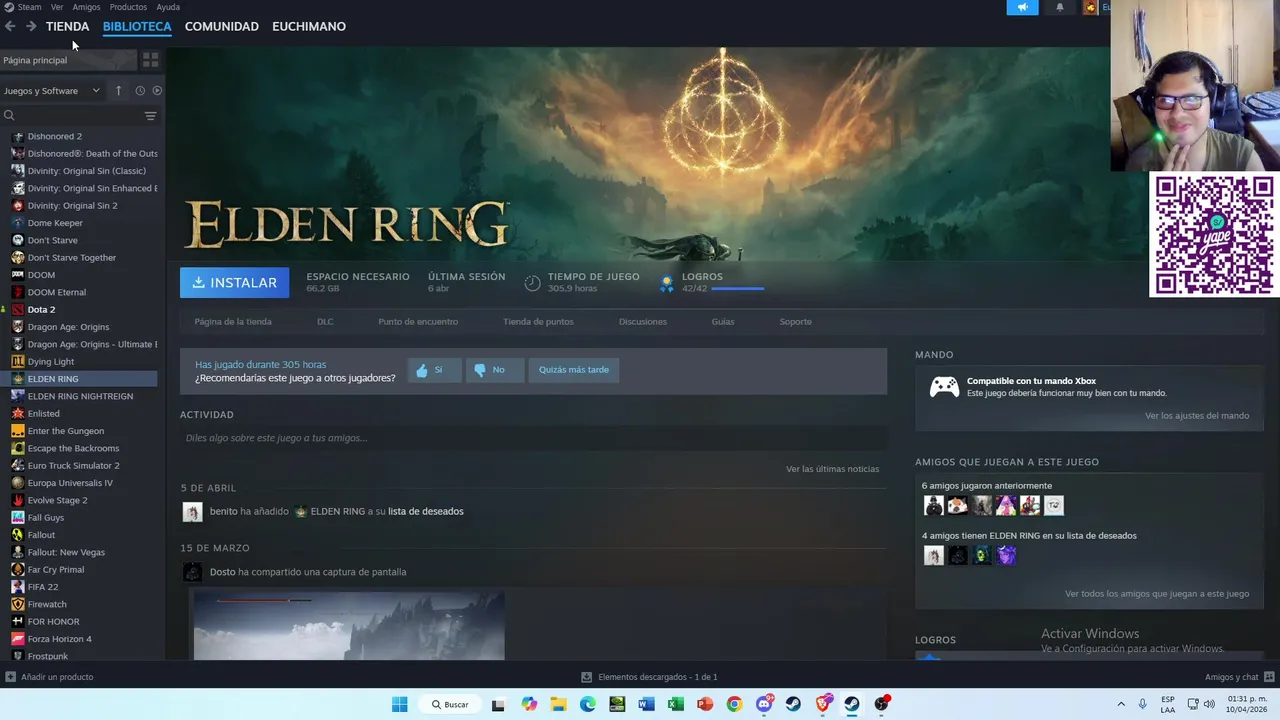Open the DLC link

point(325,322)
